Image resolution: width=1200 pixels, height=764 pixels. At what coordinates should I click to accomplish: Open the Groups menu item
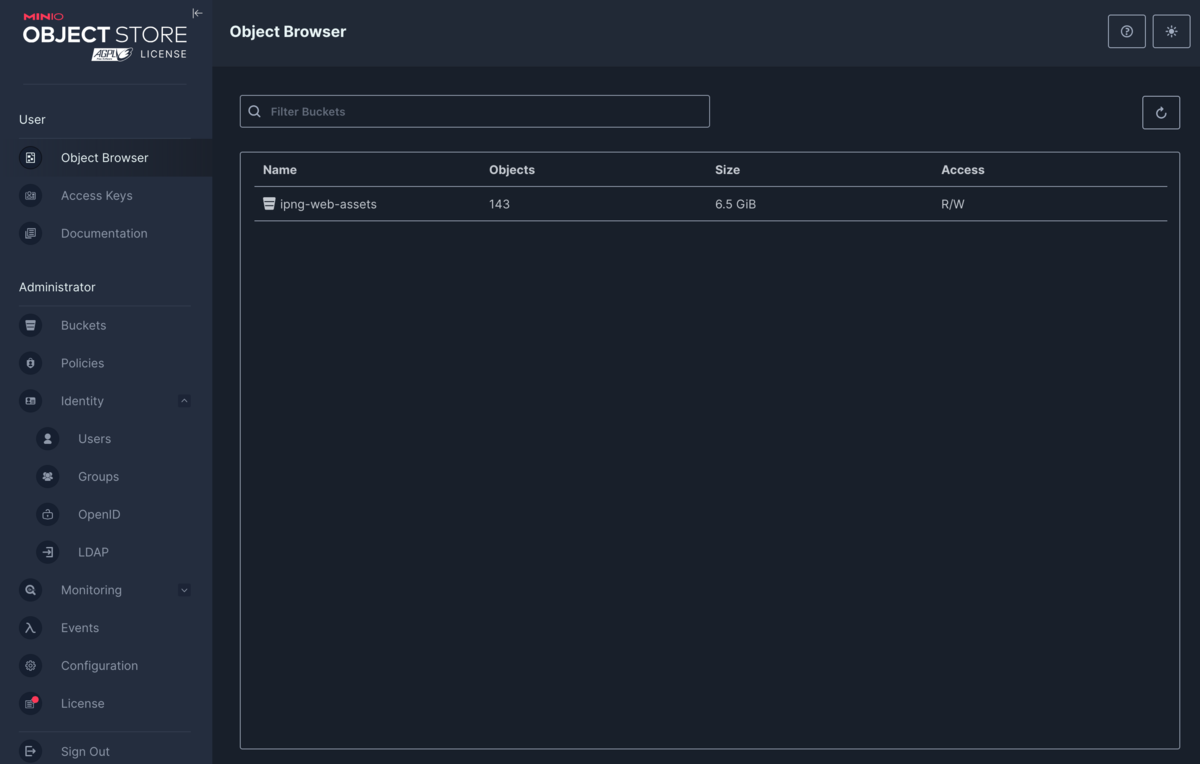[x=98, y=477]
